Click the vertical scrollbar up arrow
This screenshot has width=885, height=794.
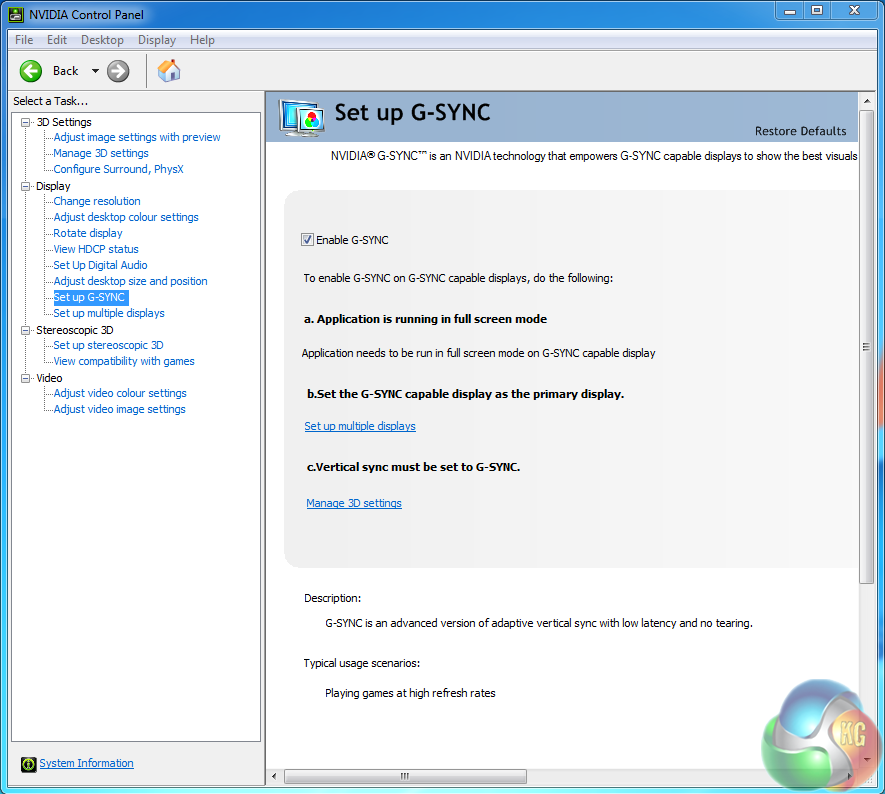(x=866, y=101)
